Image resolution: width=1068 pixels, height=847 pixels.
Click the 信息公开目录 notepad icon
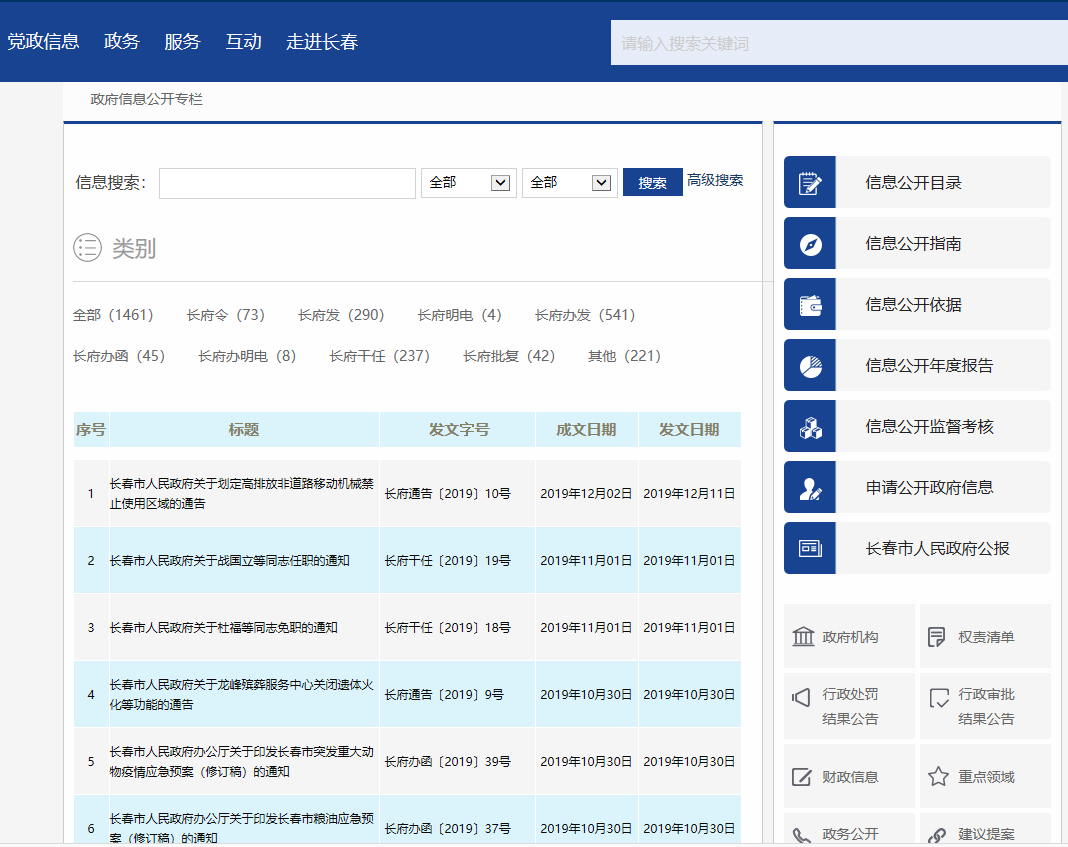tap(810, 183)
